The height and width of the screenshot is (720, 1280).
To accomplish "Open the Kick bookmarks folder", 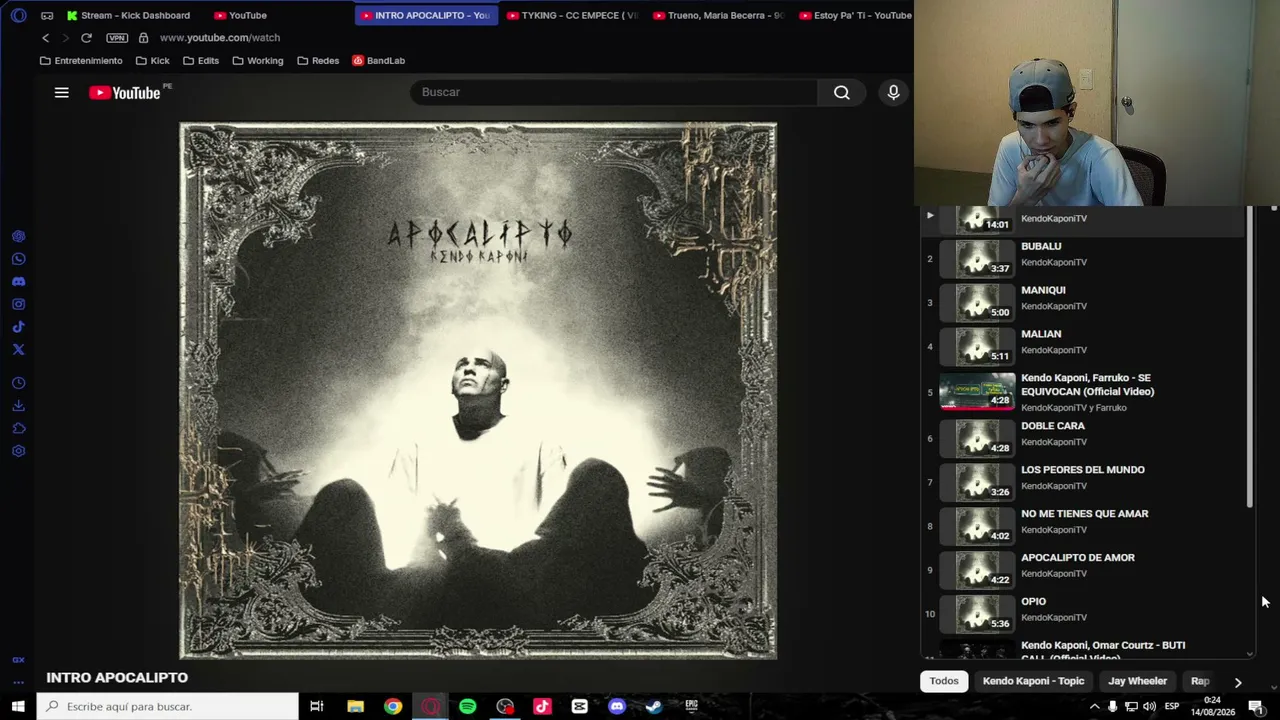I will click(152, 61).
